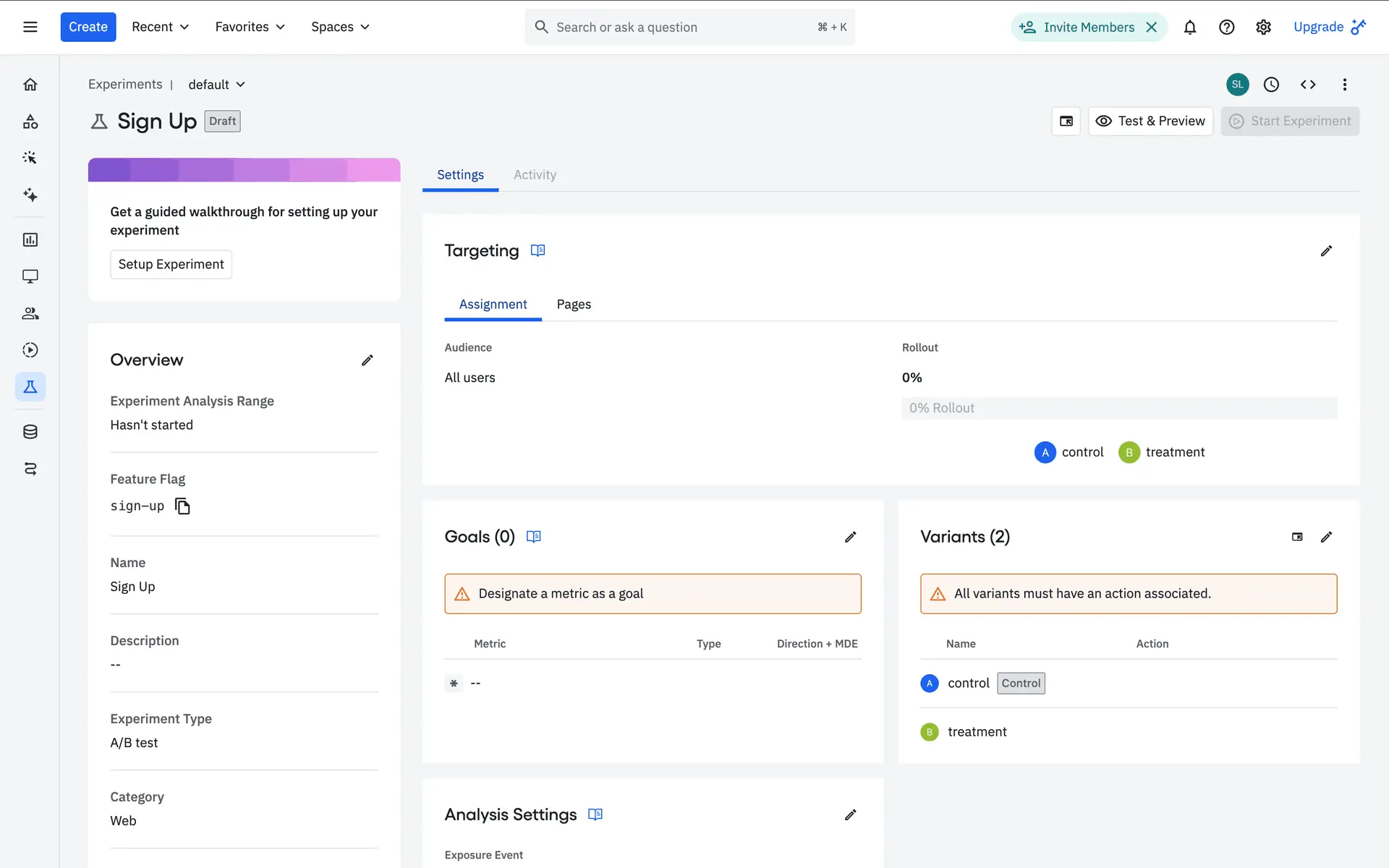Viewport: 1389px width, 868px height.
Task: Open the more options kebab menu
Action: click(x=1344, y=85)
